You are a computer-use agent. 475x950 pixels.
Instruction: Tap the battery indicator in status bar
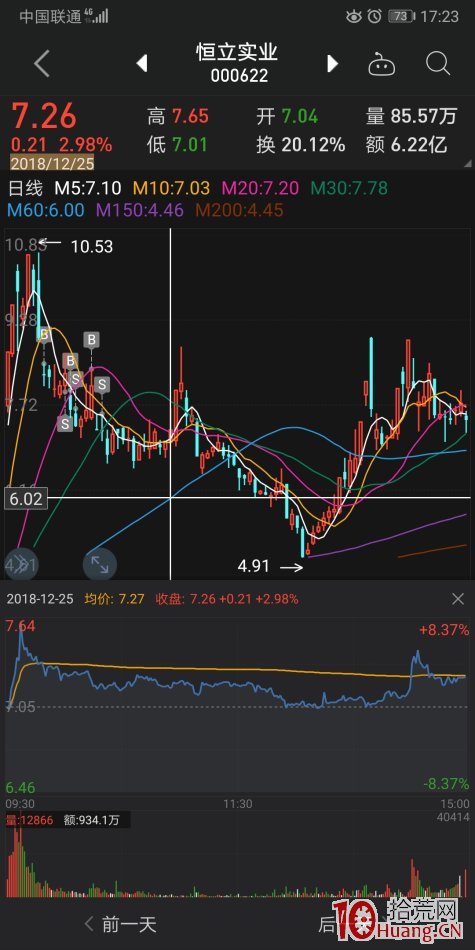click(x=401, y=16)
